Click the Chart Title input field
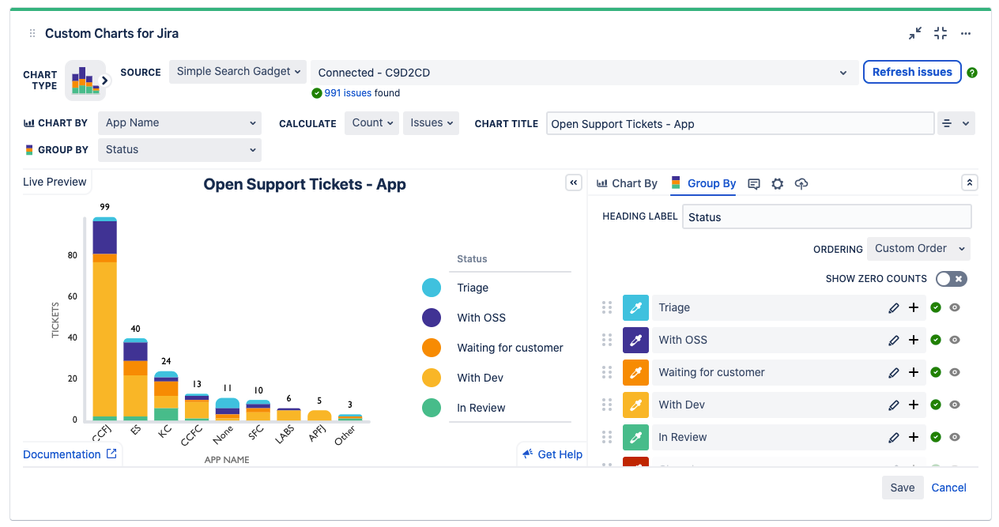This screenshot has height=527, width=999. (x=740, y=124)
